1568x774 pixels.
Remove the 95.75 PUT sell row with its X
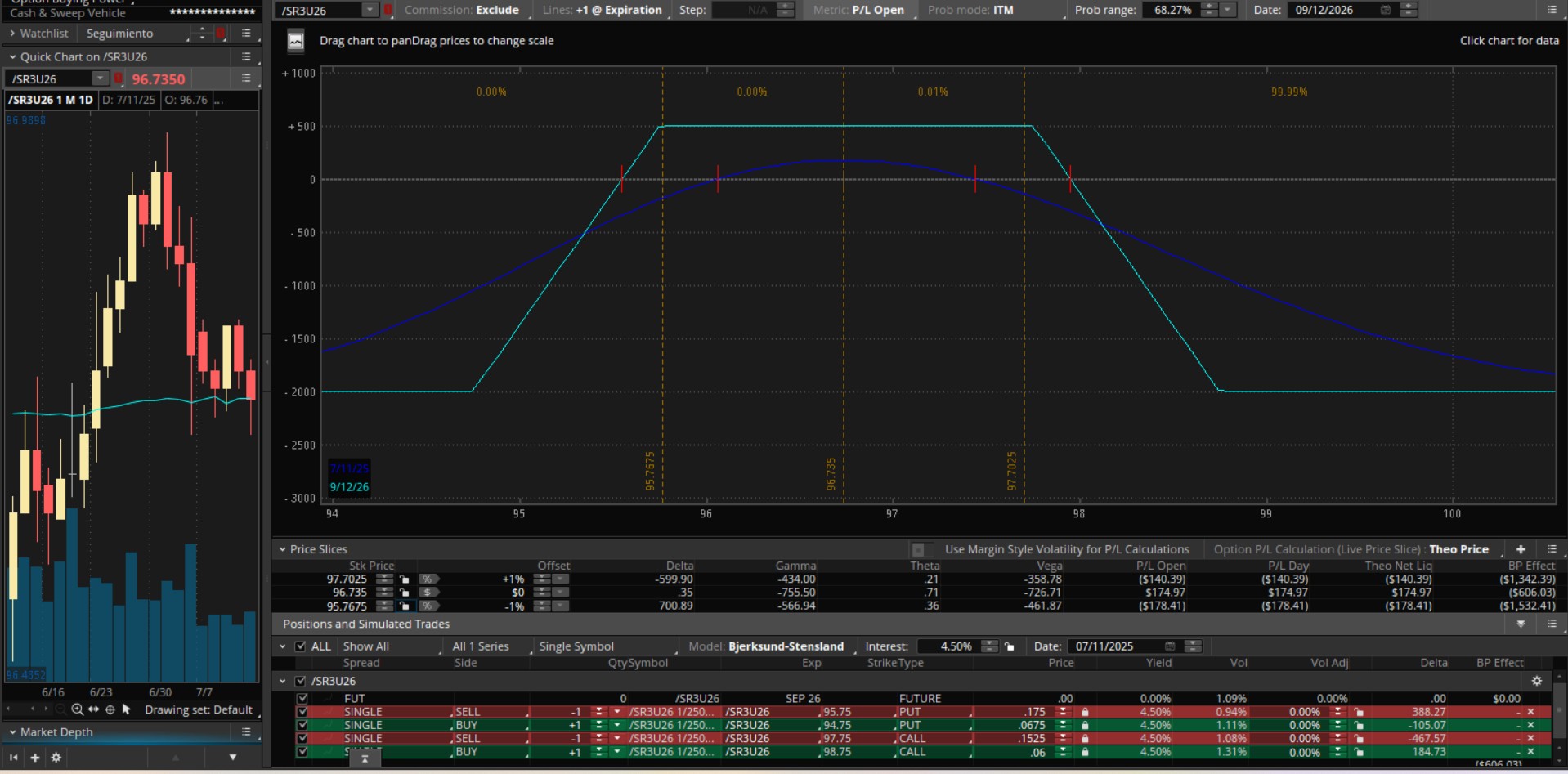pos(1531,712)
